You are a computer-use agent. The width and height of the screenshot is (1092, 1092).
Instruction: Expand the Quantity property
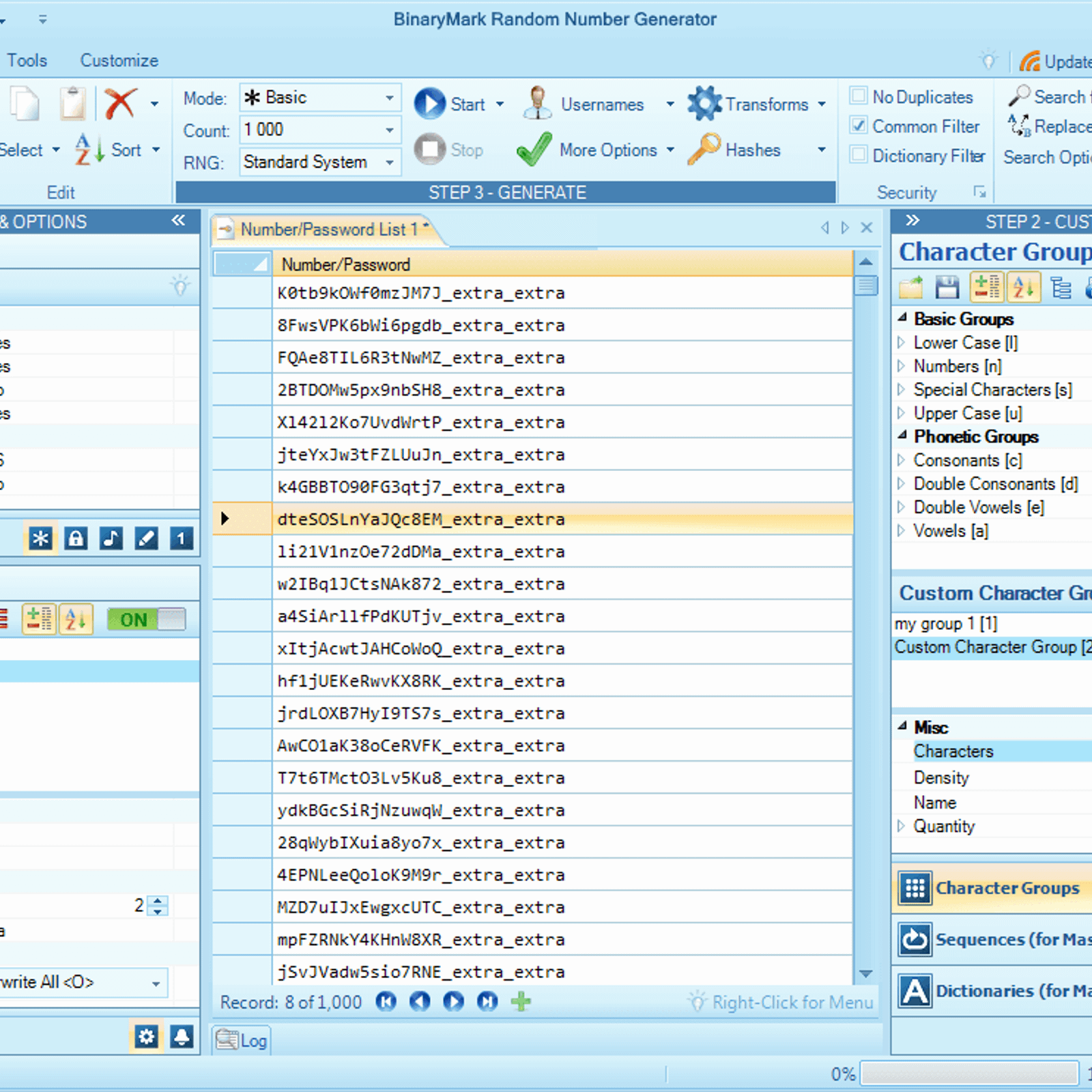pyautogui.click(x=901, y=826)
